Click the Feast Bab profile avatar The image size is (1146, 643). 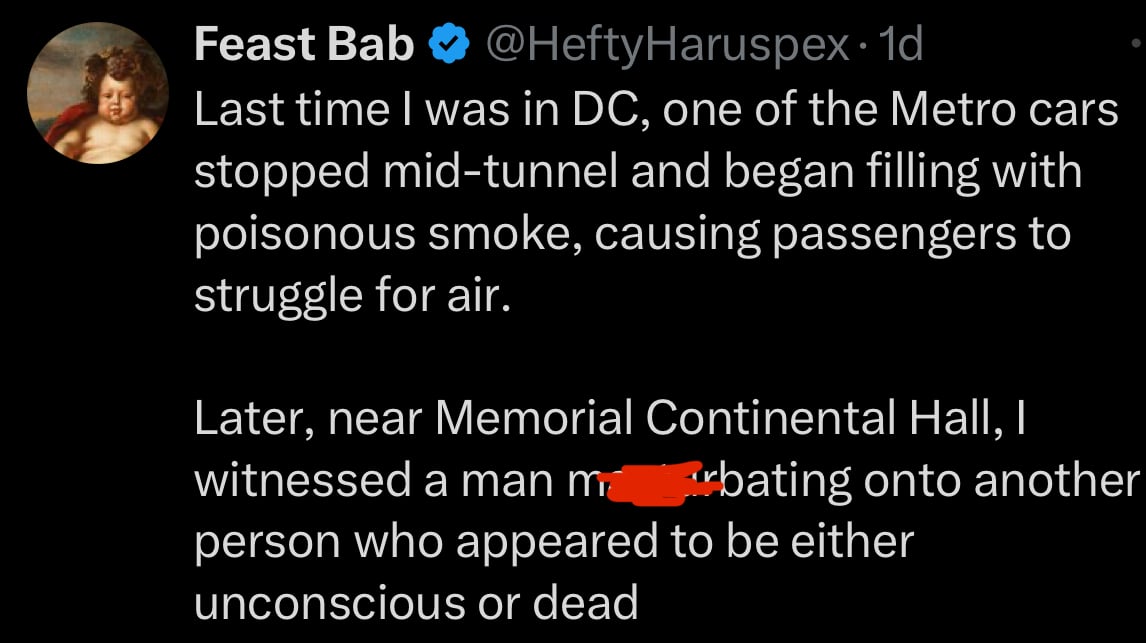click(97, 93)
